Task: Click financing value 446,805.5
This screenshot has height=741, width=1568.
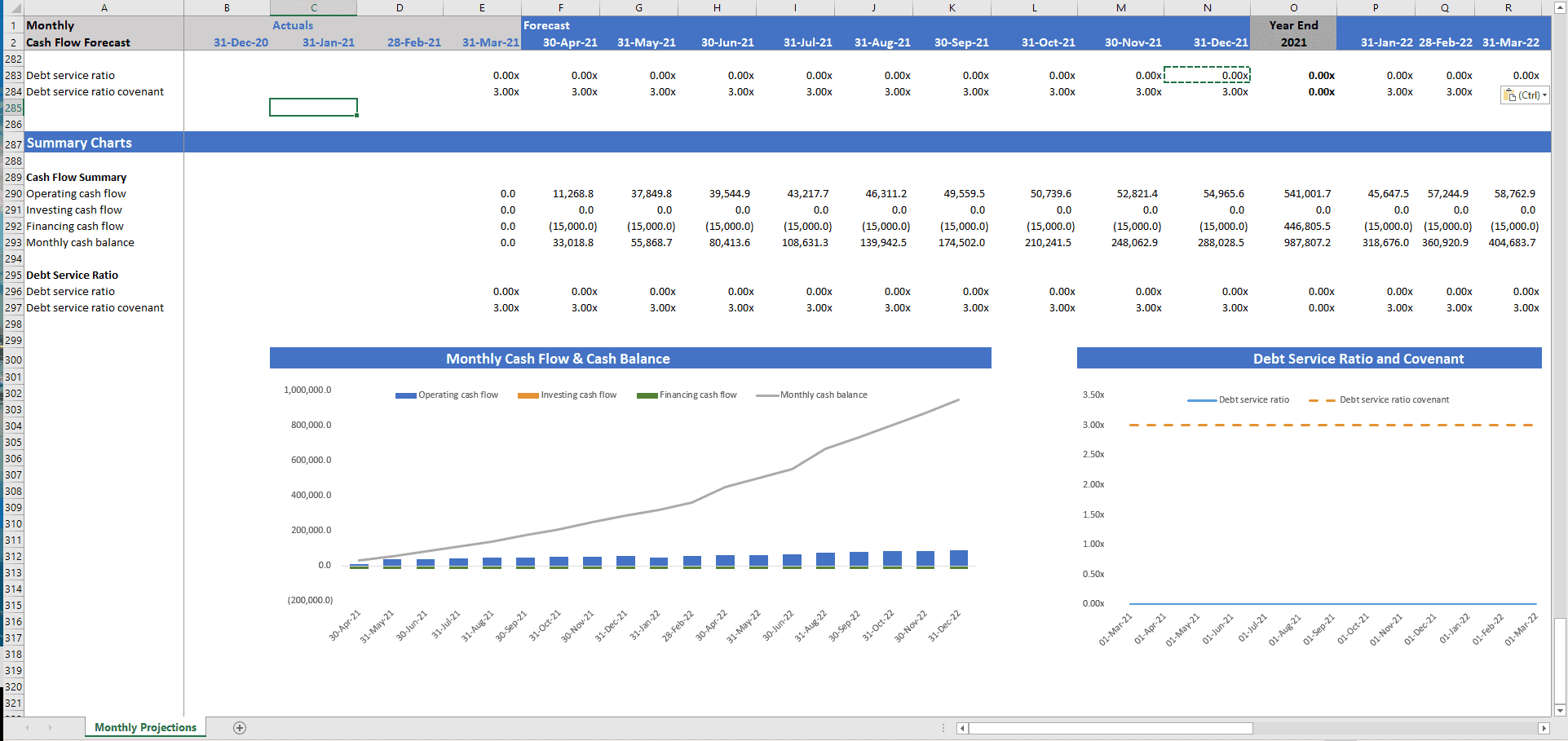Action: click(1307, 226)
